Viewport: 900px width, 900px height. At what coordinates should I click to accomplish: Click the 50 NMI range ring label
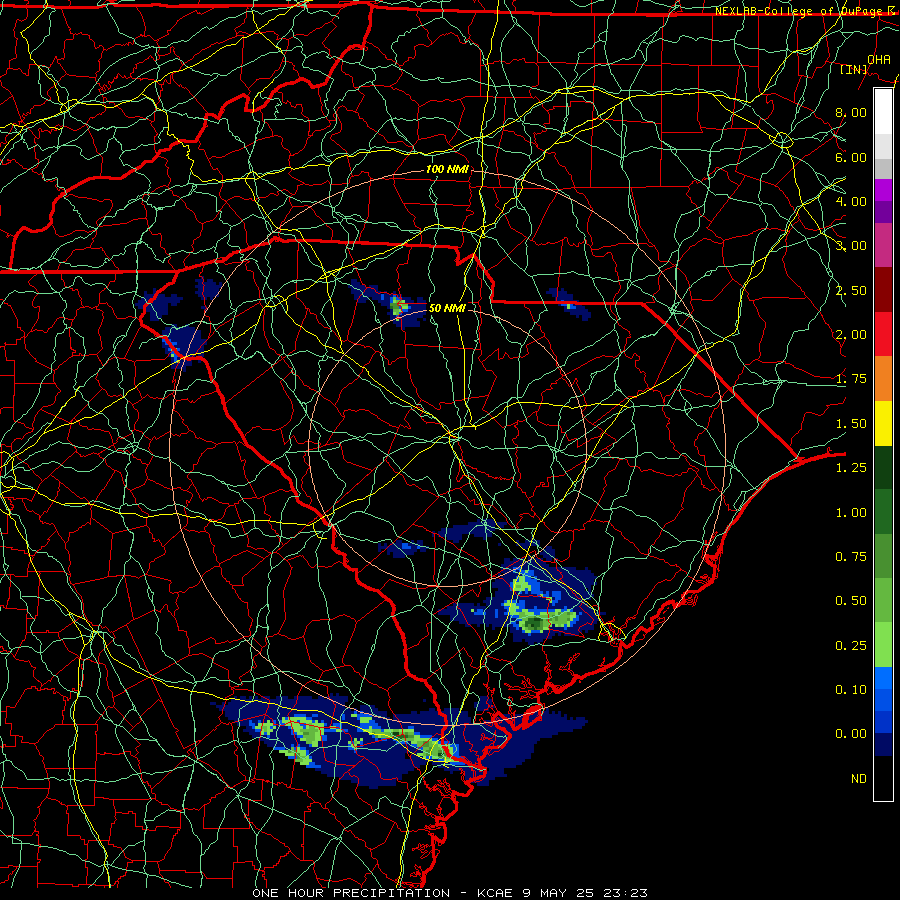(x=447, y=308)
